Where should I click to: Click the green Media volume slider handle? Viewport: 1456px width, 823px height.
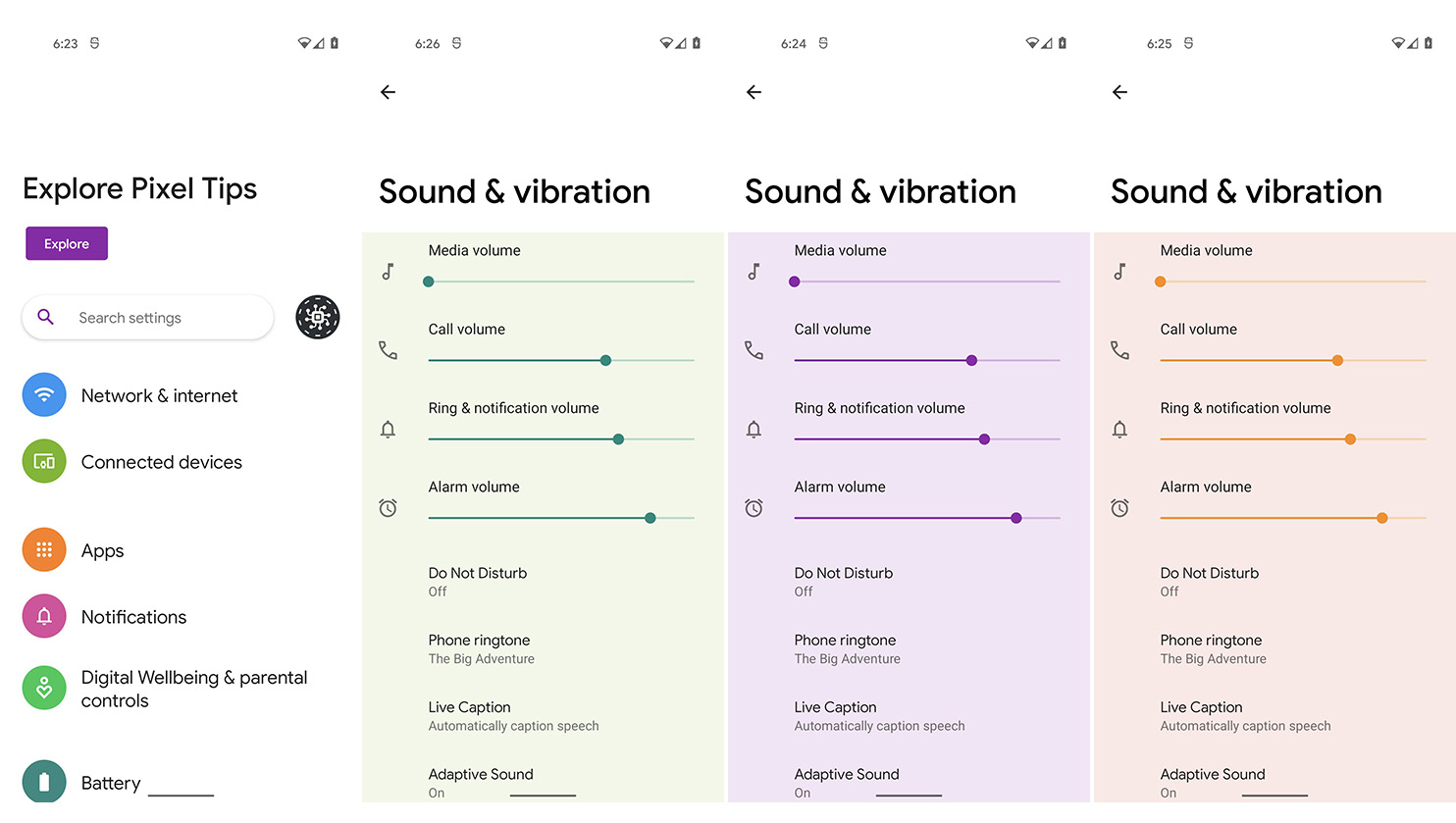[x=429, y=282]
